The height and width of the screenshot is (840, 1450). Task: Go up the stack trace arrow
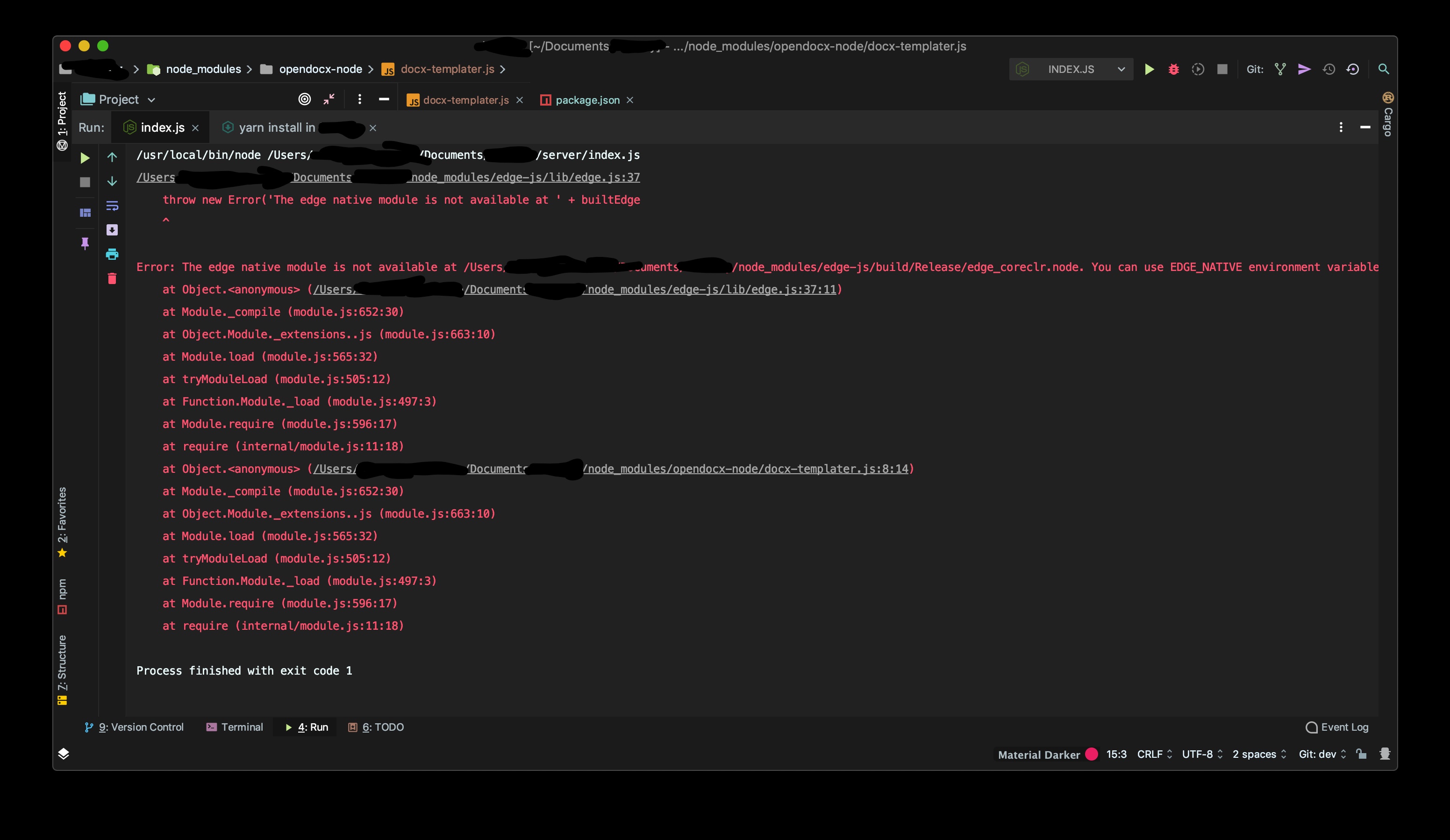pyautogui.click(x=112, y=157)
